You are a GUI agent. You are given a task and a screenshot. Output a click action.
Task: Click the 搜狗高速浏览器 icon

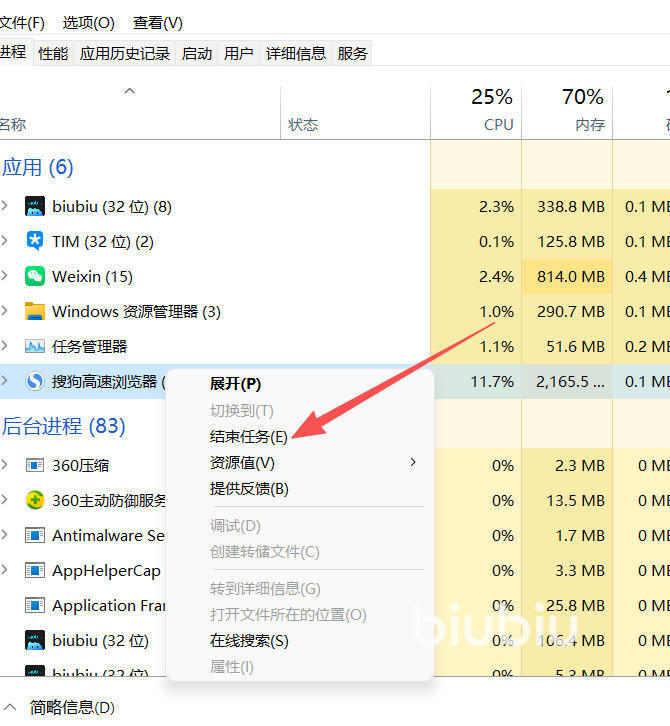[x=35, y=382]
